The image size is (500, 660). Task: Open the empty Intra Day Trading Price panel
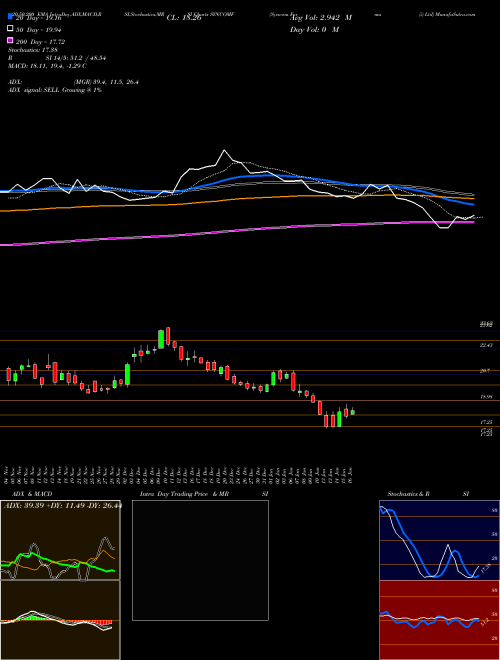[x=200, y=560]
